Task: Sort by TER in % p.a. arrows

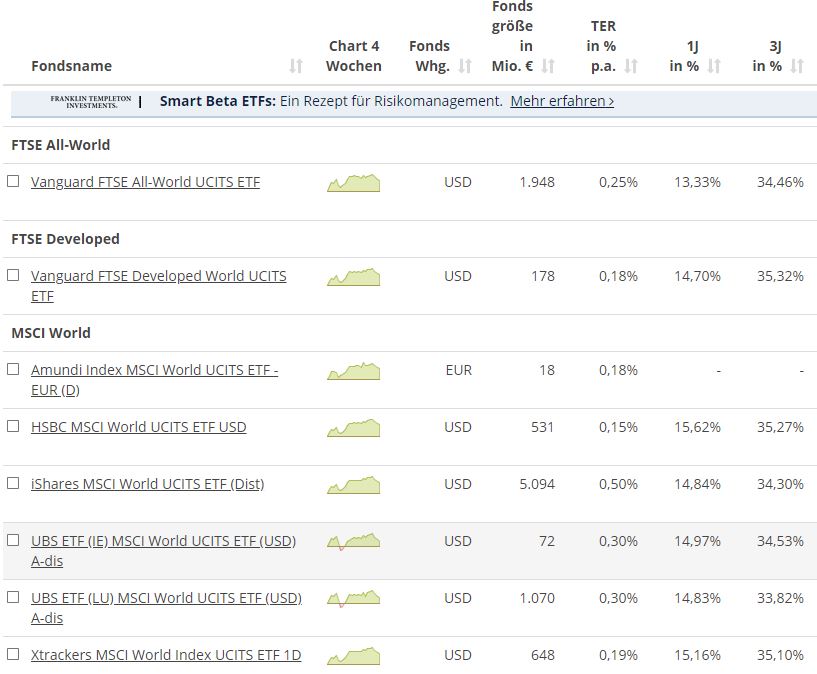Action: [631, 66]
